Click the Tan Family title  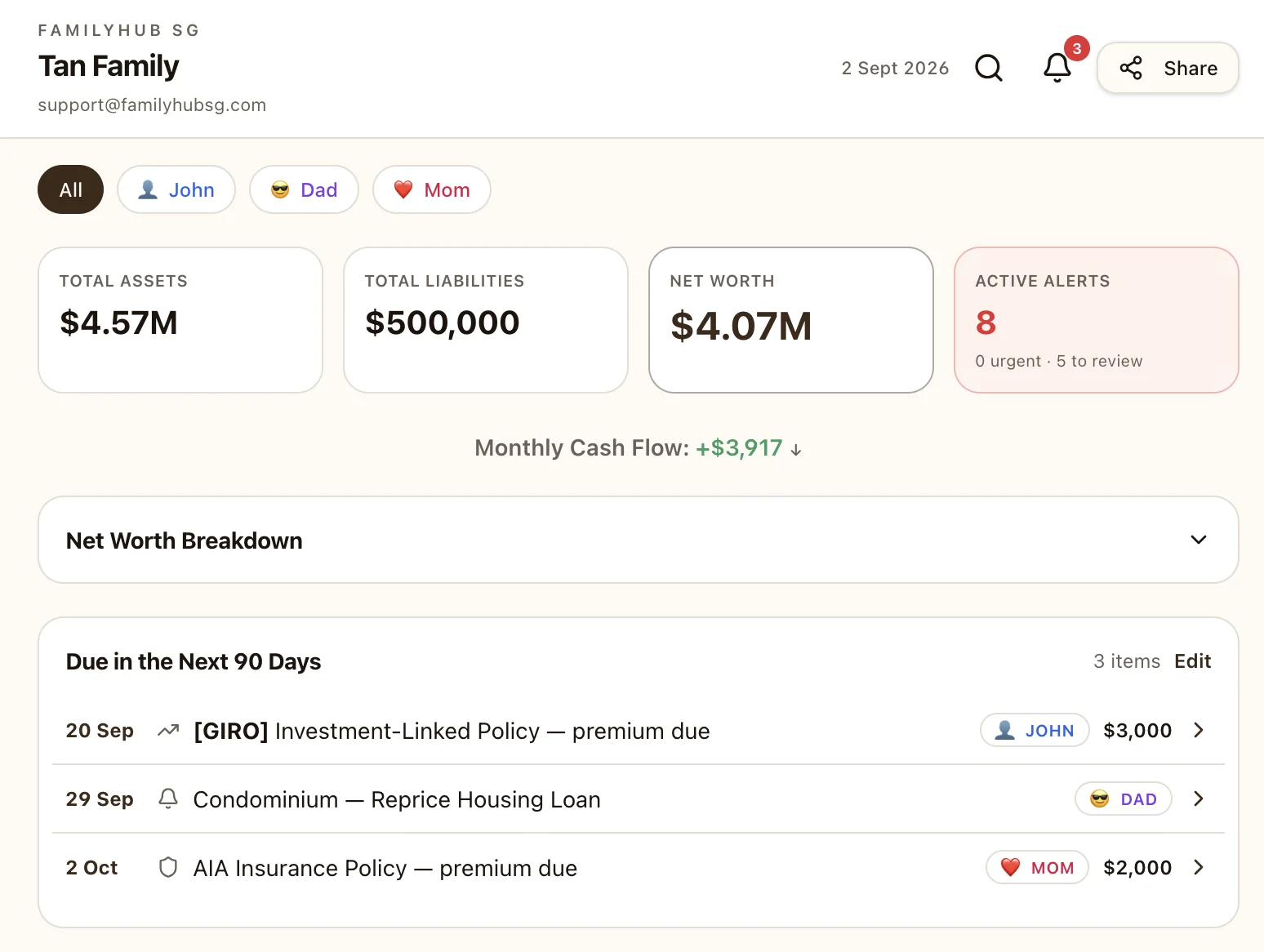(109, 66)
